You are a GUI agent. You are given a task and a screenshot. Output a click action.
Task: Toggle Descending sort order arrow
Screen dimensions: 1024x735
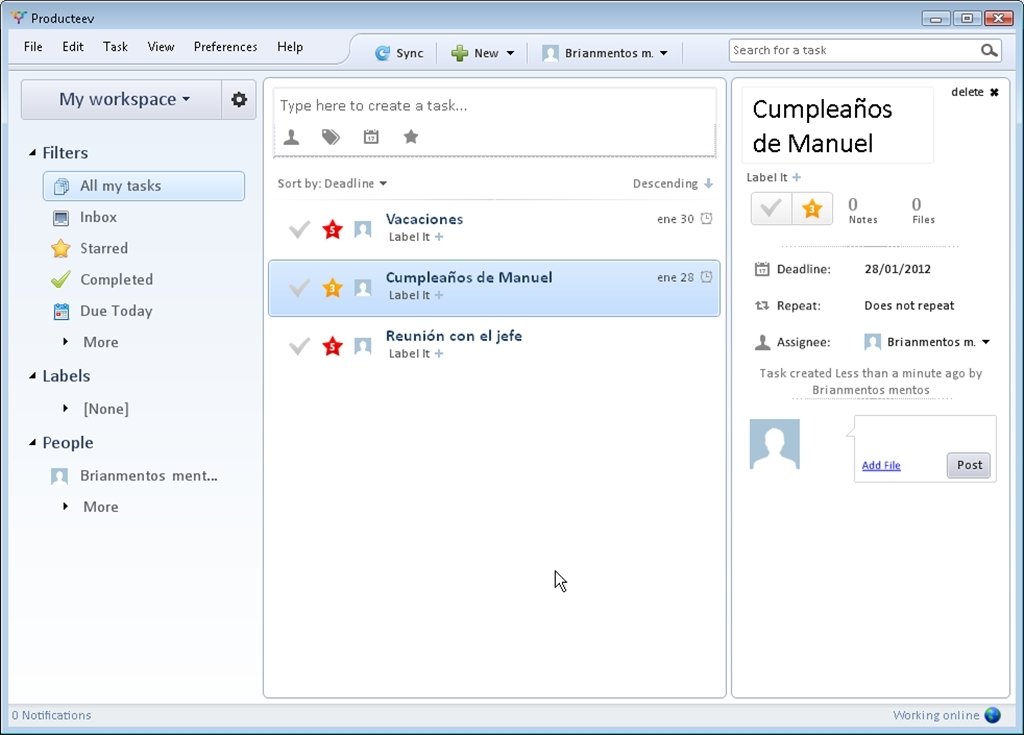(x=709, y=184)
